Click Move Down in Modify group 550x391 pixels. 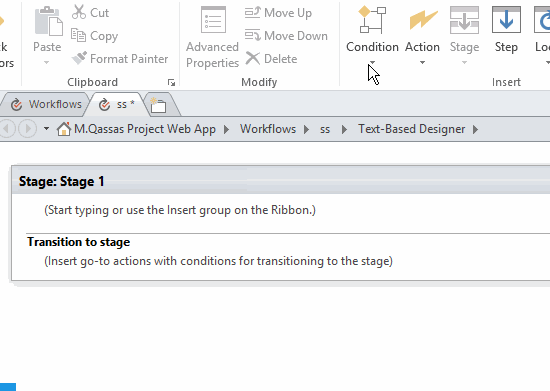point(286,36)
